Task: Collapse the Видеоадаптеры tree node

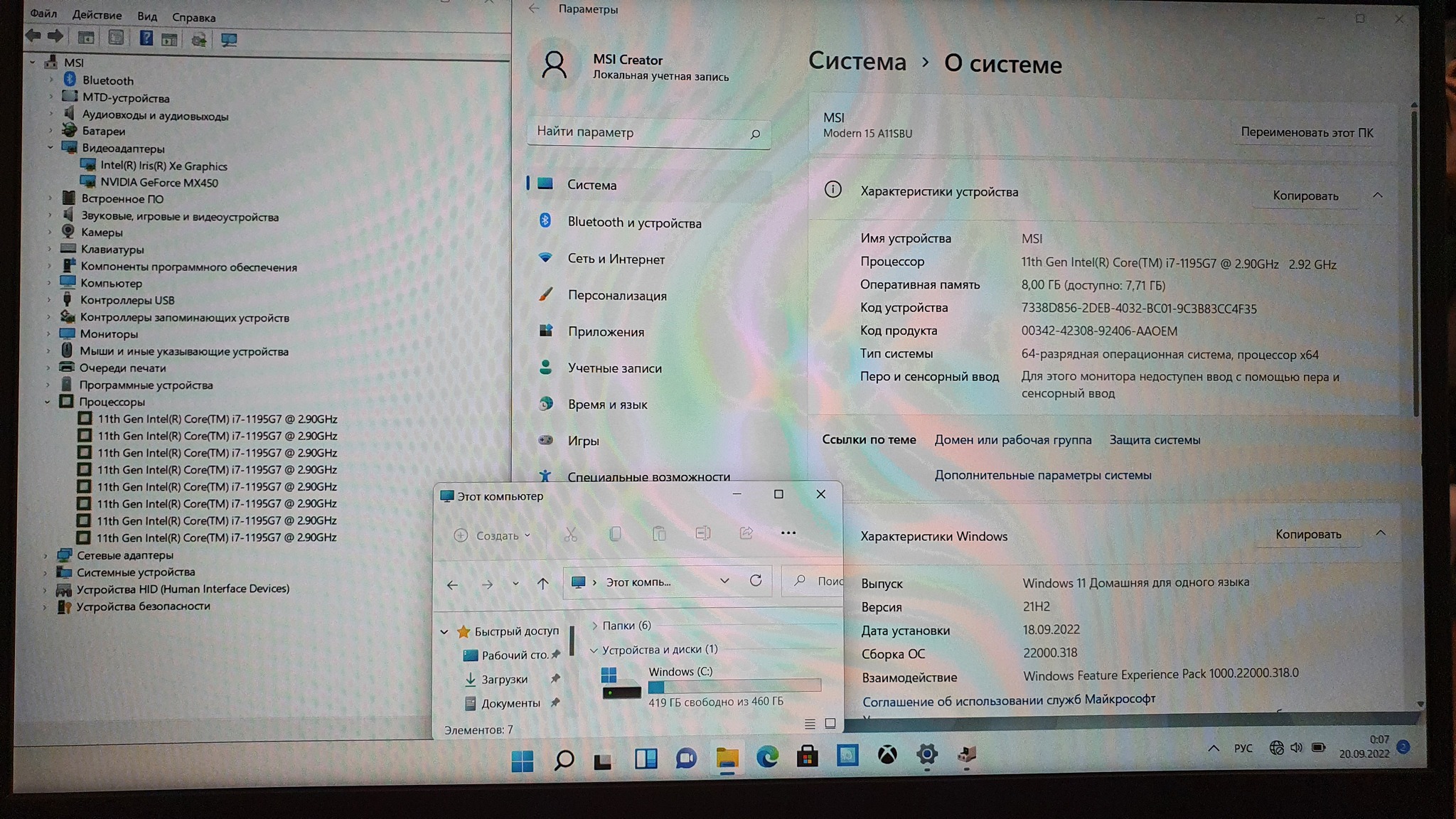Action: point(50,148)
